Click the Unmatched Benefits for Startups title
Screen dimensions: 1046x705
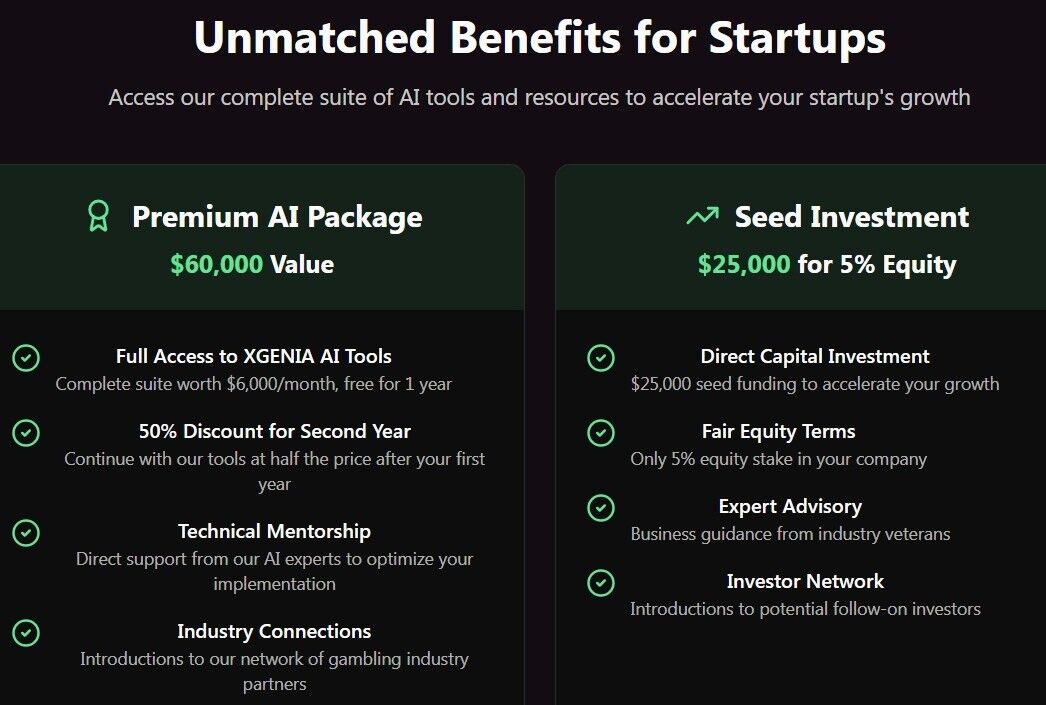point(540,37)
